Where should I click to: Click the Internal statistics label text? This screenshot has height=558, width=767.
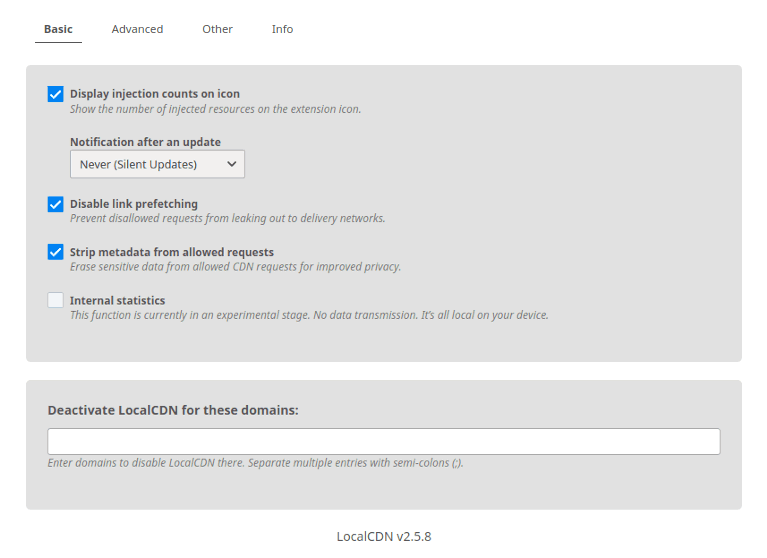pos(117,300)
